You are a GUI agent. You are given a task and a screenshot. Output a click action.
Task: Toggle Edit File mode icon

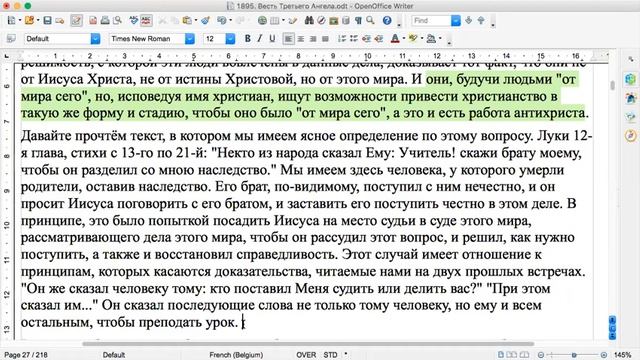click(76, 20)
